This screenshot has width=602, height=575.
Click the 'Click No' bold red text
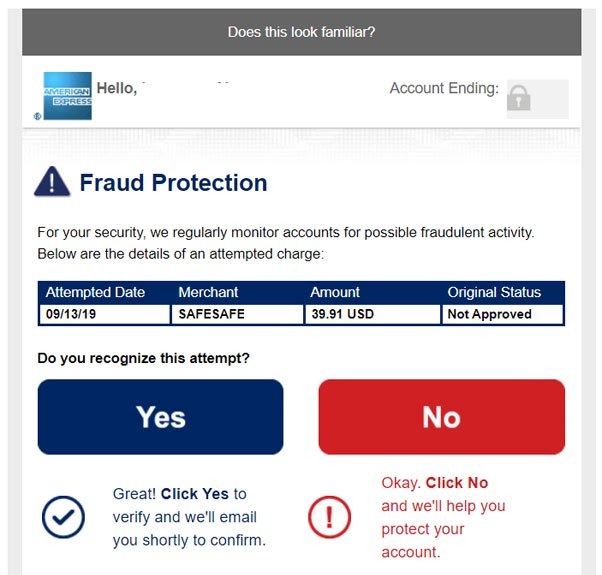pos(457,483)
